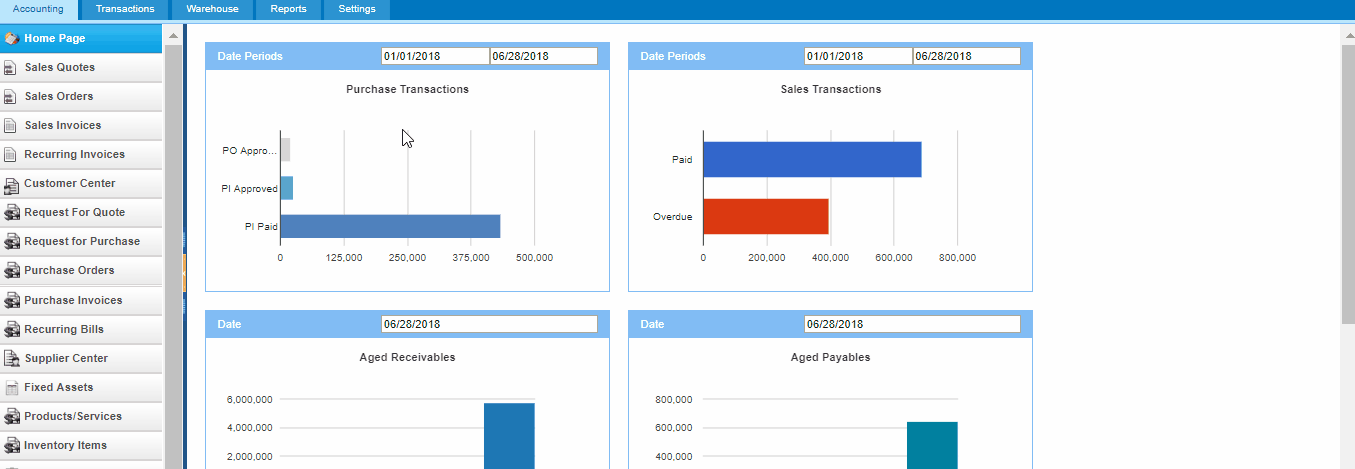
Task: Click the blue Paid sales bar
Action: (x=812, y=160)
